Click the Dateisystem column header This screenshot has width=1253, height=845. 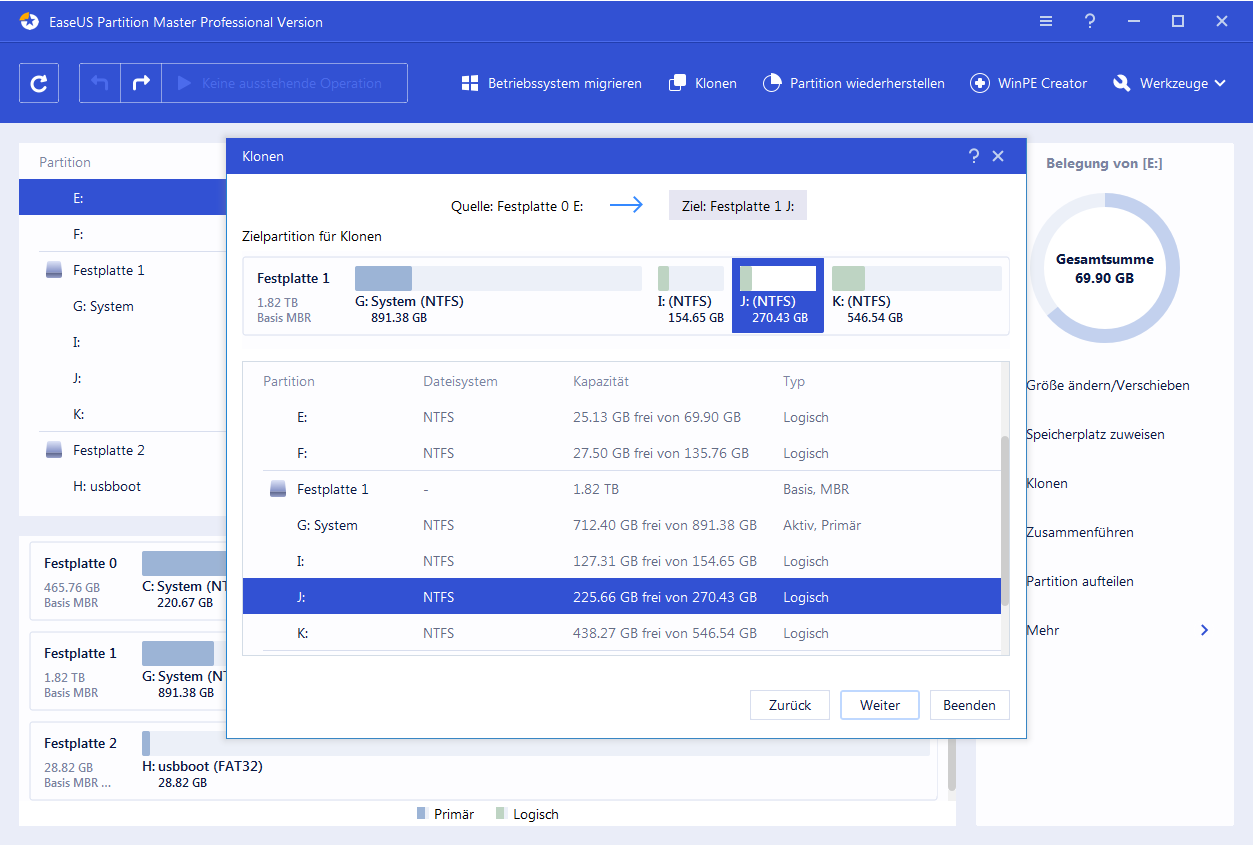pos(460,381)
